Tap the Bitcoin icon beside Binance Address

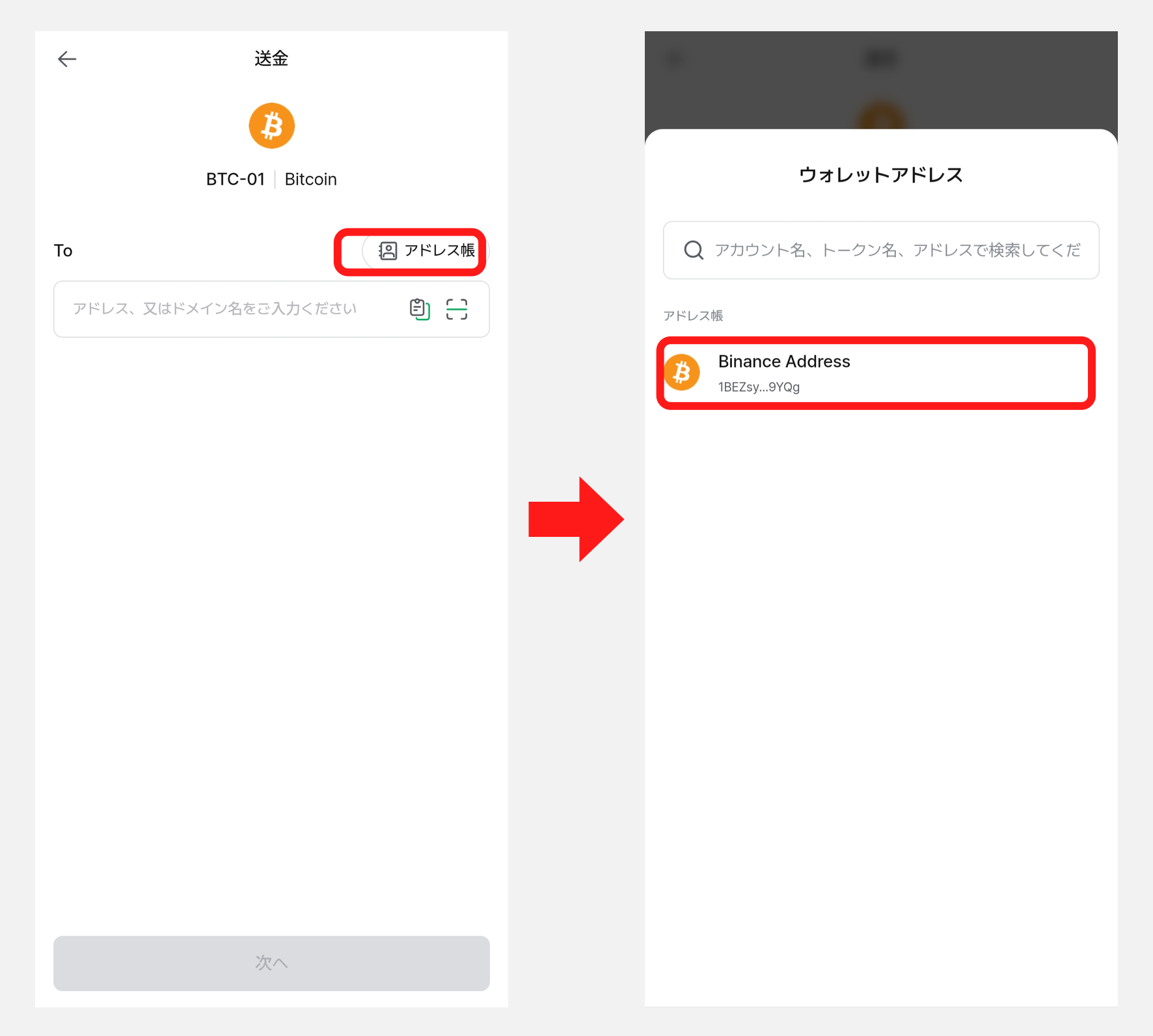pyautogui.click(x=682, y=373)
